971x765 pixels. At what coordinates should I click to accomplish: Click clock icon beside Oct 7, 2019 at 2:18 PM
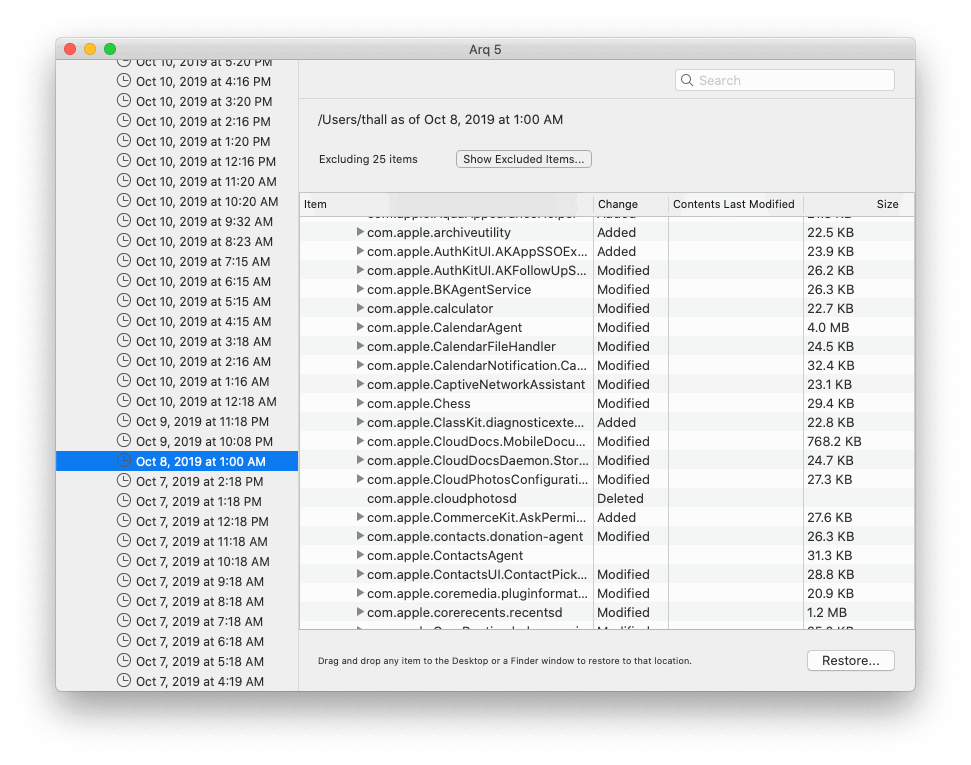click(124, 481)
